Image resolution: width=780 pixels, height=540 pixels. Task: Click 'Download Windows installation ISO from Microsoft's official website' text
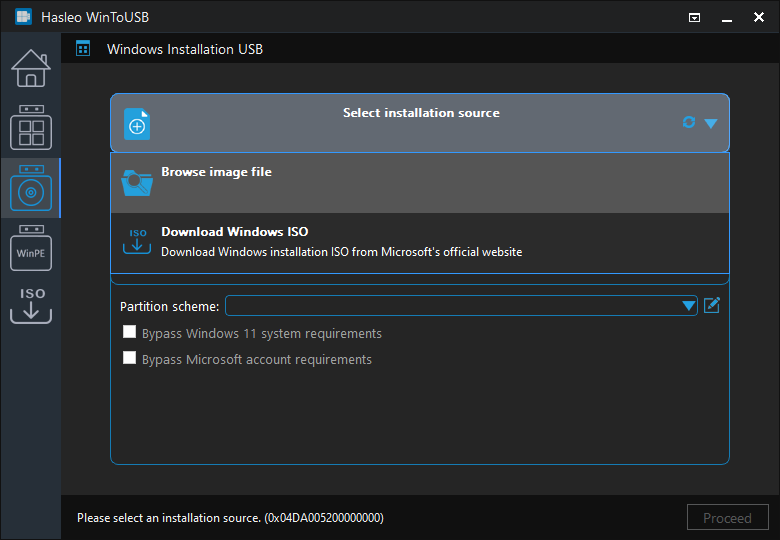pos(342,252)
